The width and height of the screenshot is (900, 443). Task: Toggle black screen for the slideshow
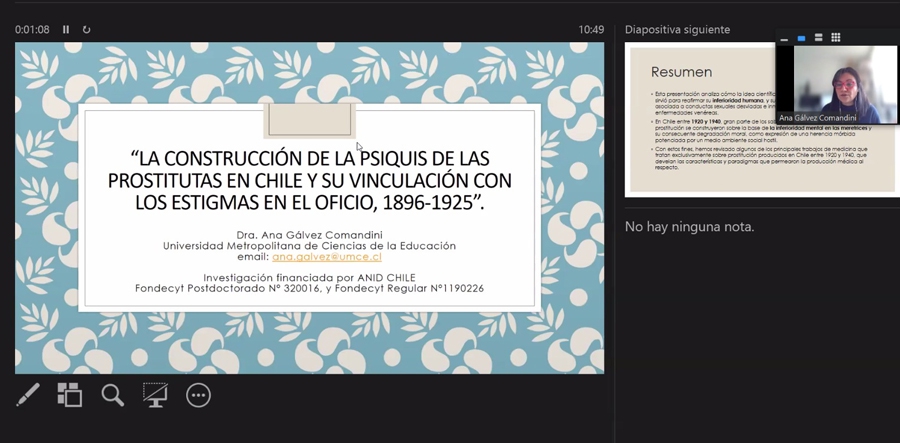[155, 395]
